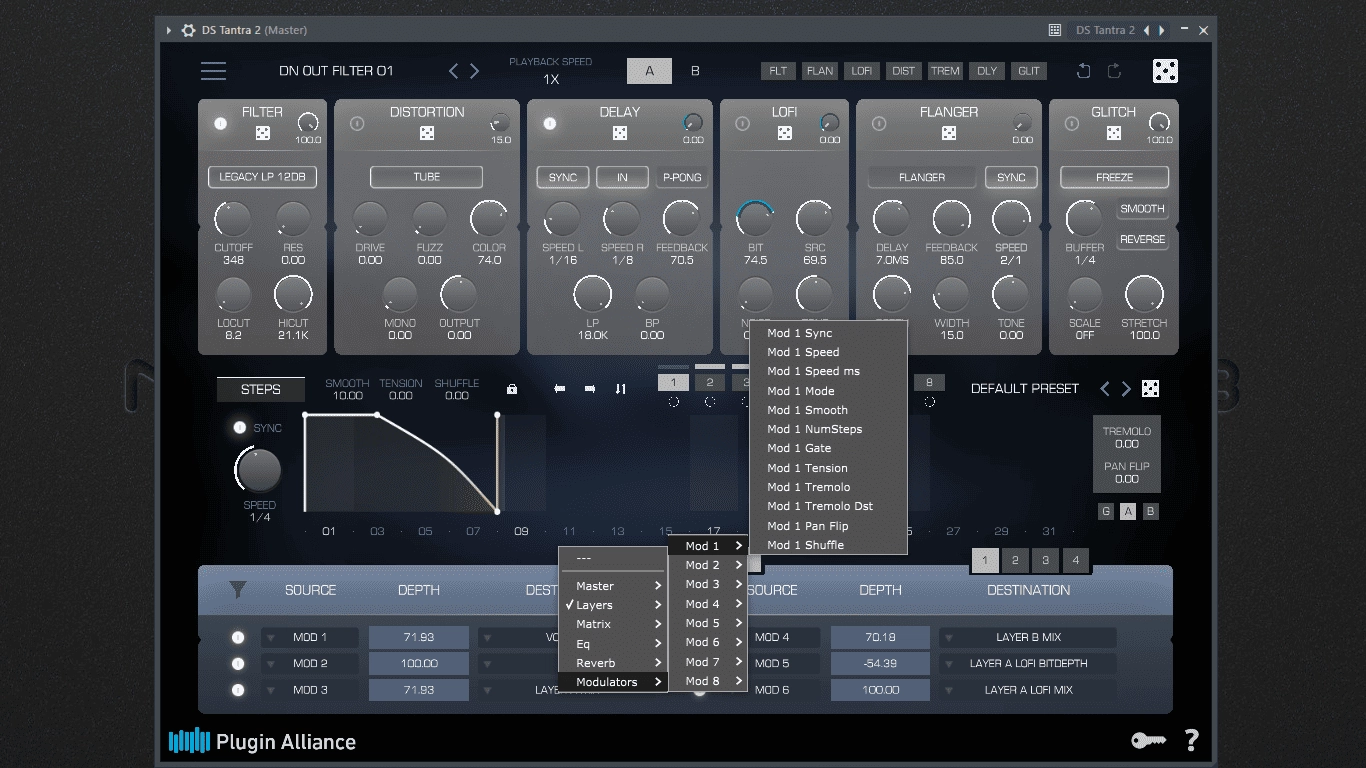Click the lock icon in modulator section

point(512,389)
